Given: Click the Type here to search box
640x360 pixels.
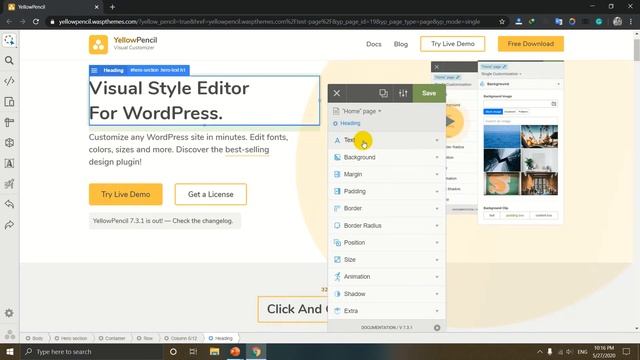Looking at the screenshot, I should 92,351.
